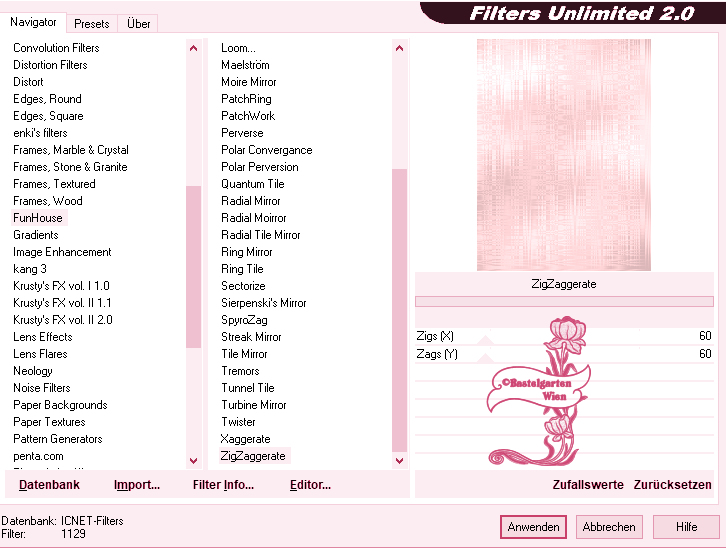Choose the Maelström filter
The image size is (726, 548).
point(245,65)
